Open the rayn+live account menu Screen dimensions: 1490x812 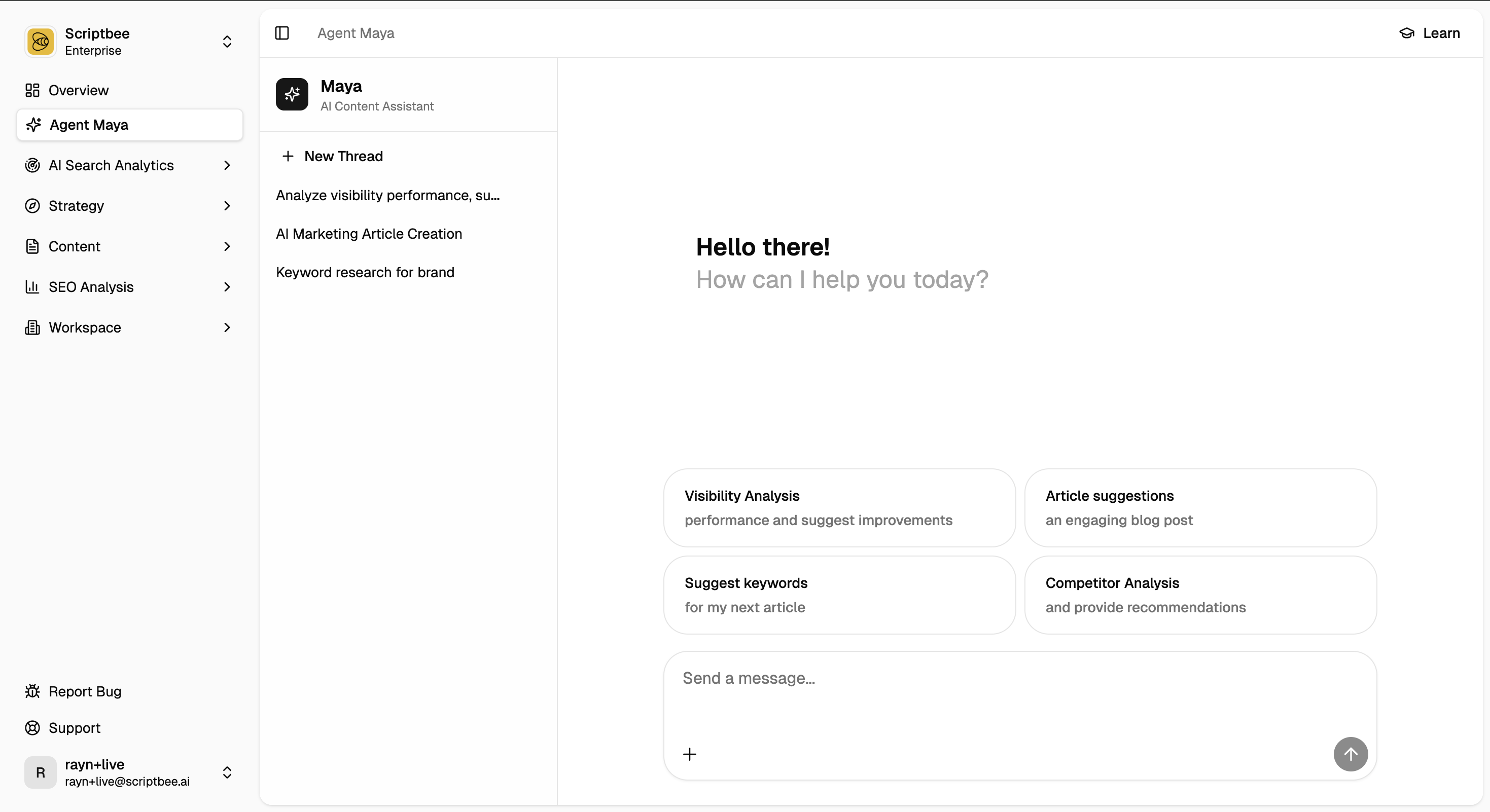(227, 772)
